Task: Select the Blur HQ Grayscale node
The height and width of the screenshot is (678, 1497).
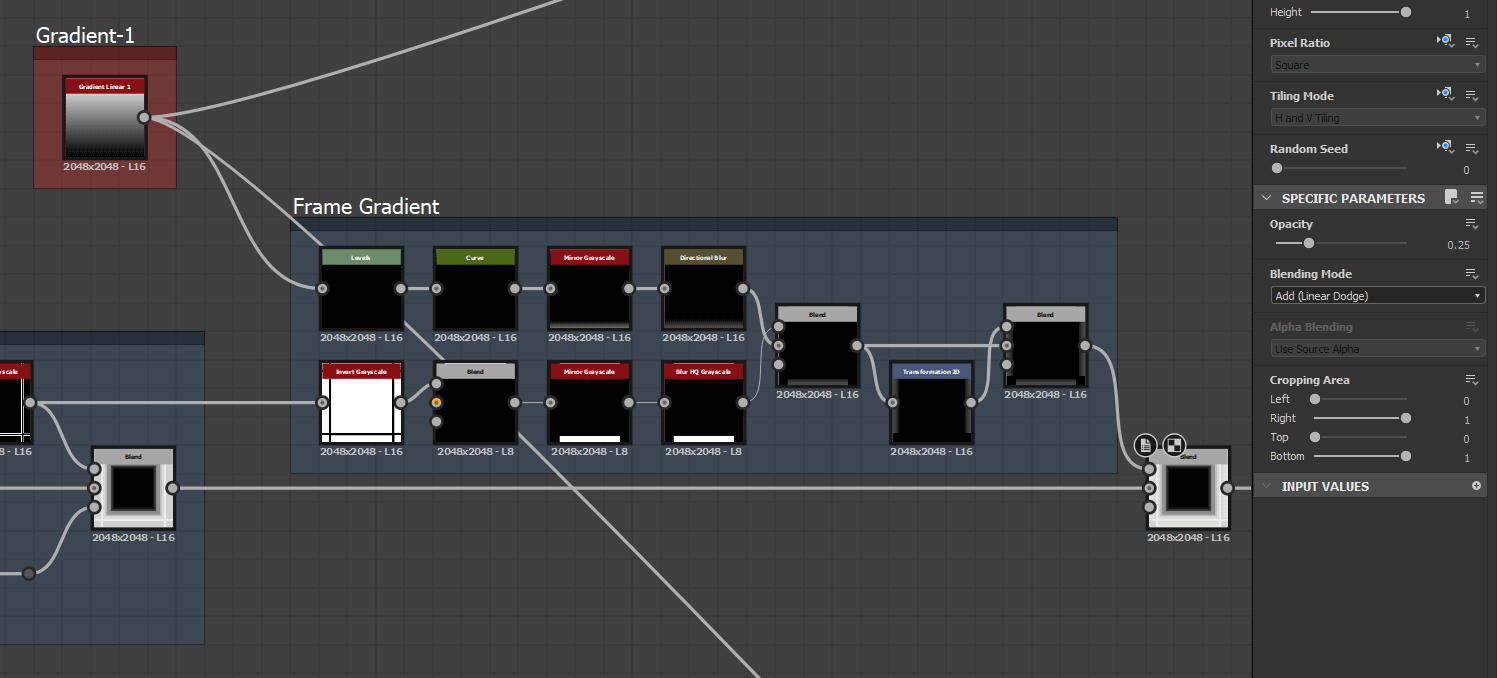Action: point(703,403)
